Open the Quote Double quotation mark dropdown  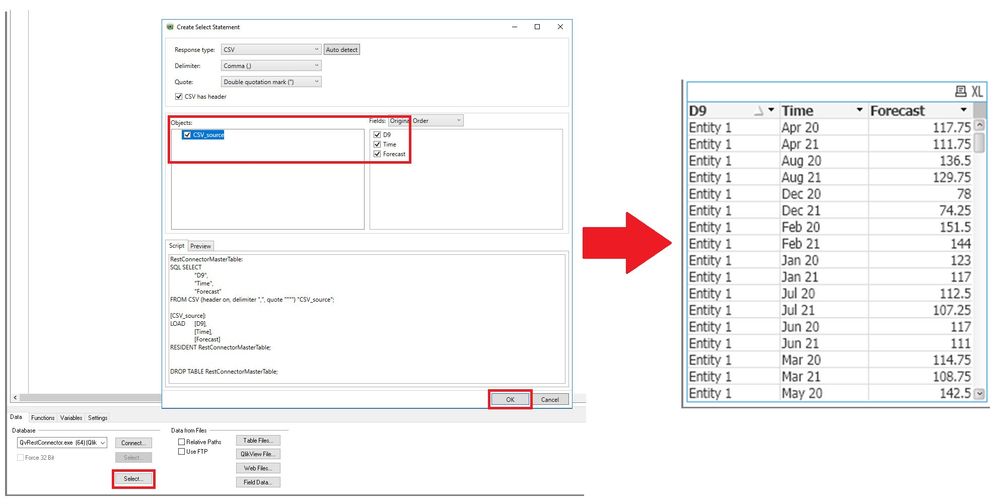(271, 82)
